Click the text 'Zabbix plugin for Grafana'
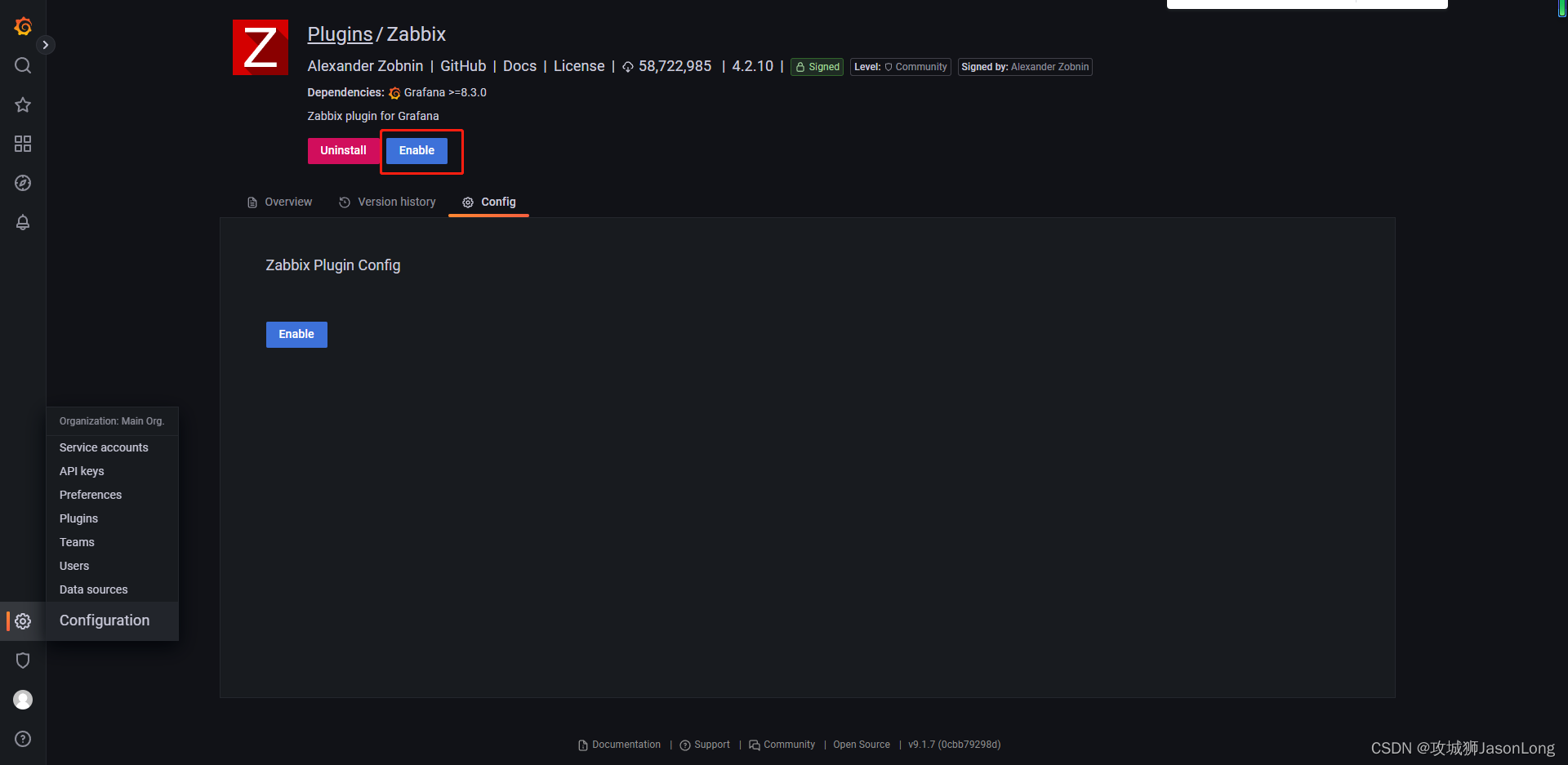This screenshot has width=1568, height=765. click(373, 116)
